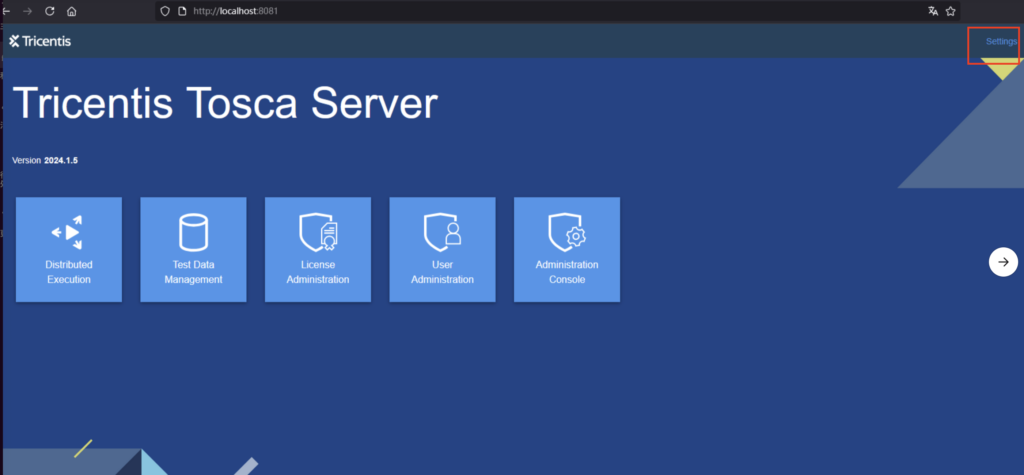Open the Settings link
The height and width of the screenshot is (475, 1024).
point(1000,41)
